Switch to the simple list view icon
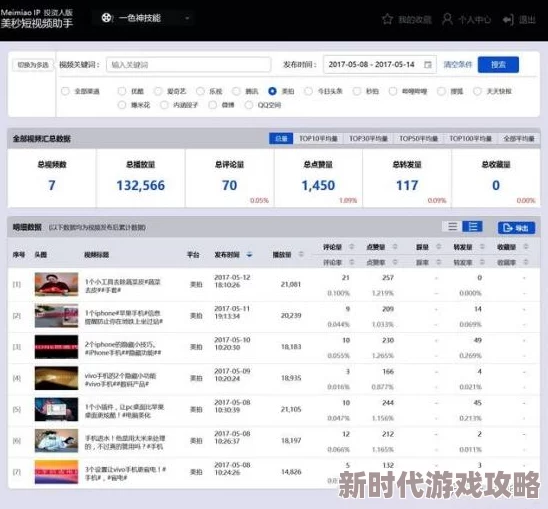 pyautogui.click(x=452, y=227)
